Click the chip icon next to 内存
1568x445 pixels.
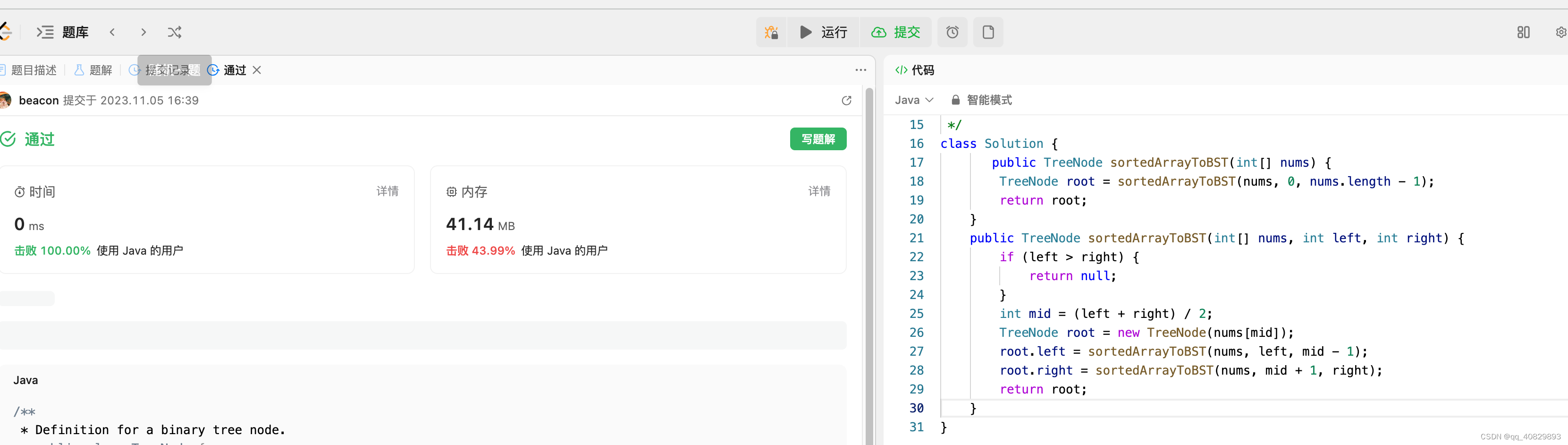click(451, 192)
